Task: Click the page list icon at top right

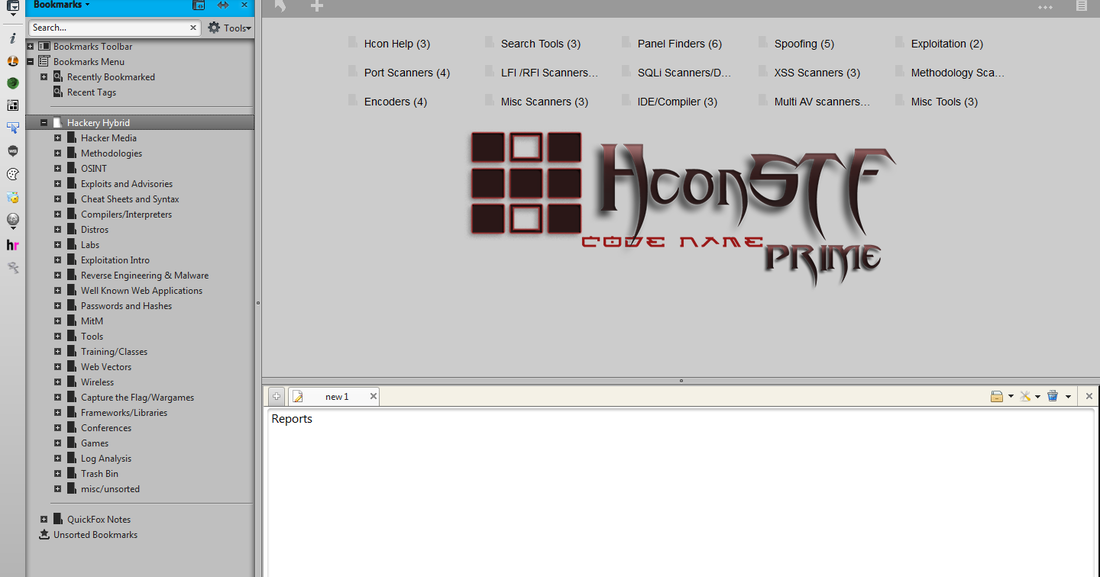Action: tap(1081, 6)
